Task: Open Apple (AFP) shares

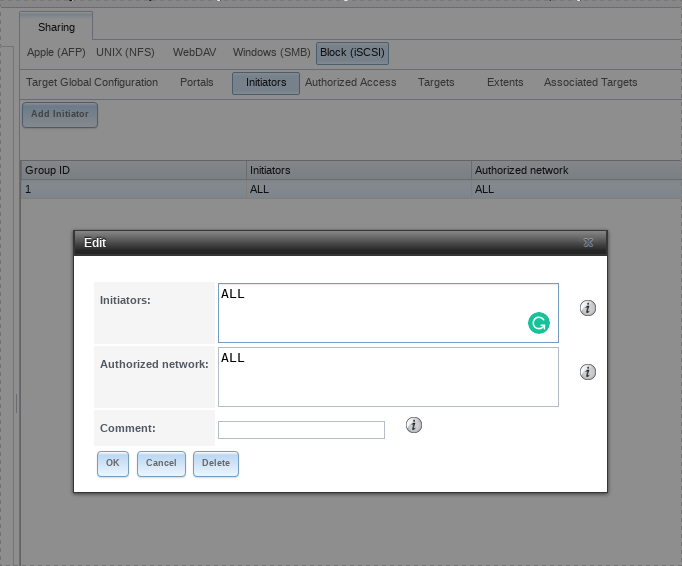Action: coord(56,52)
